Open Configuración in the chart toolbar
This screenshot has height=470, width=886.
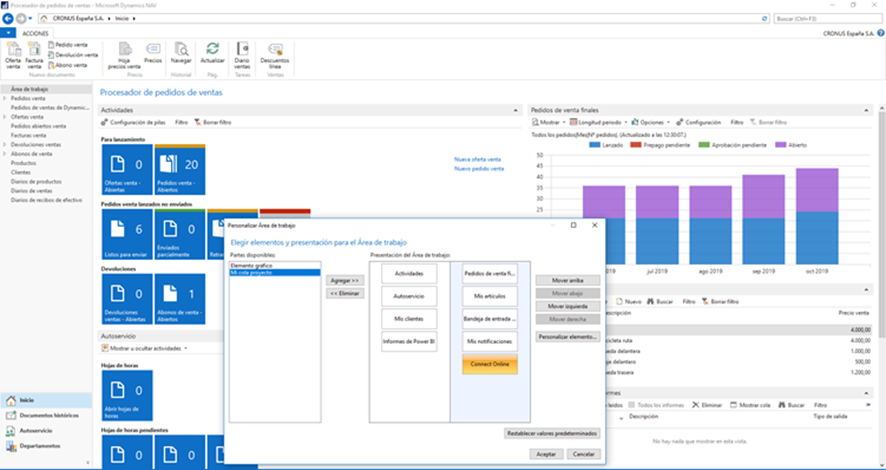tap(698, 122)
